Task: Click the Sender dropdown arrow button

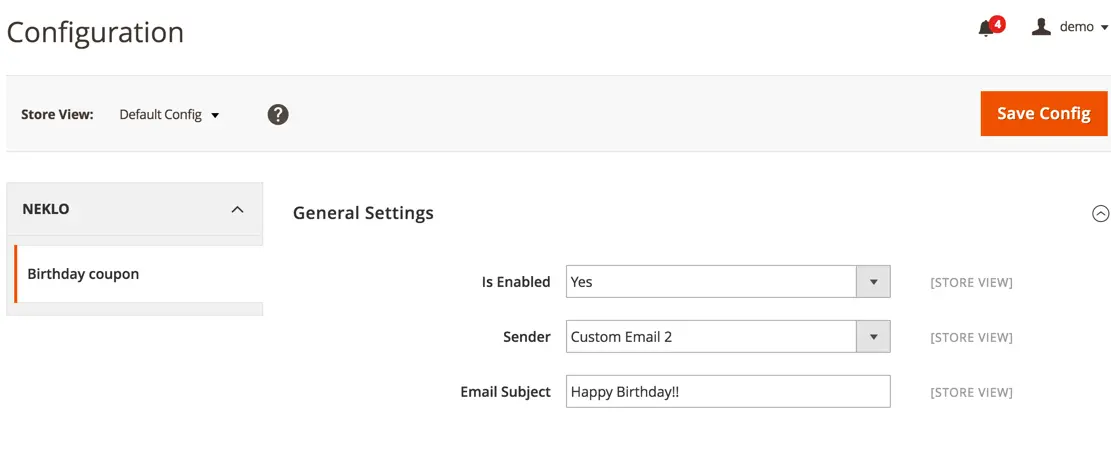Action: point(874,337)
